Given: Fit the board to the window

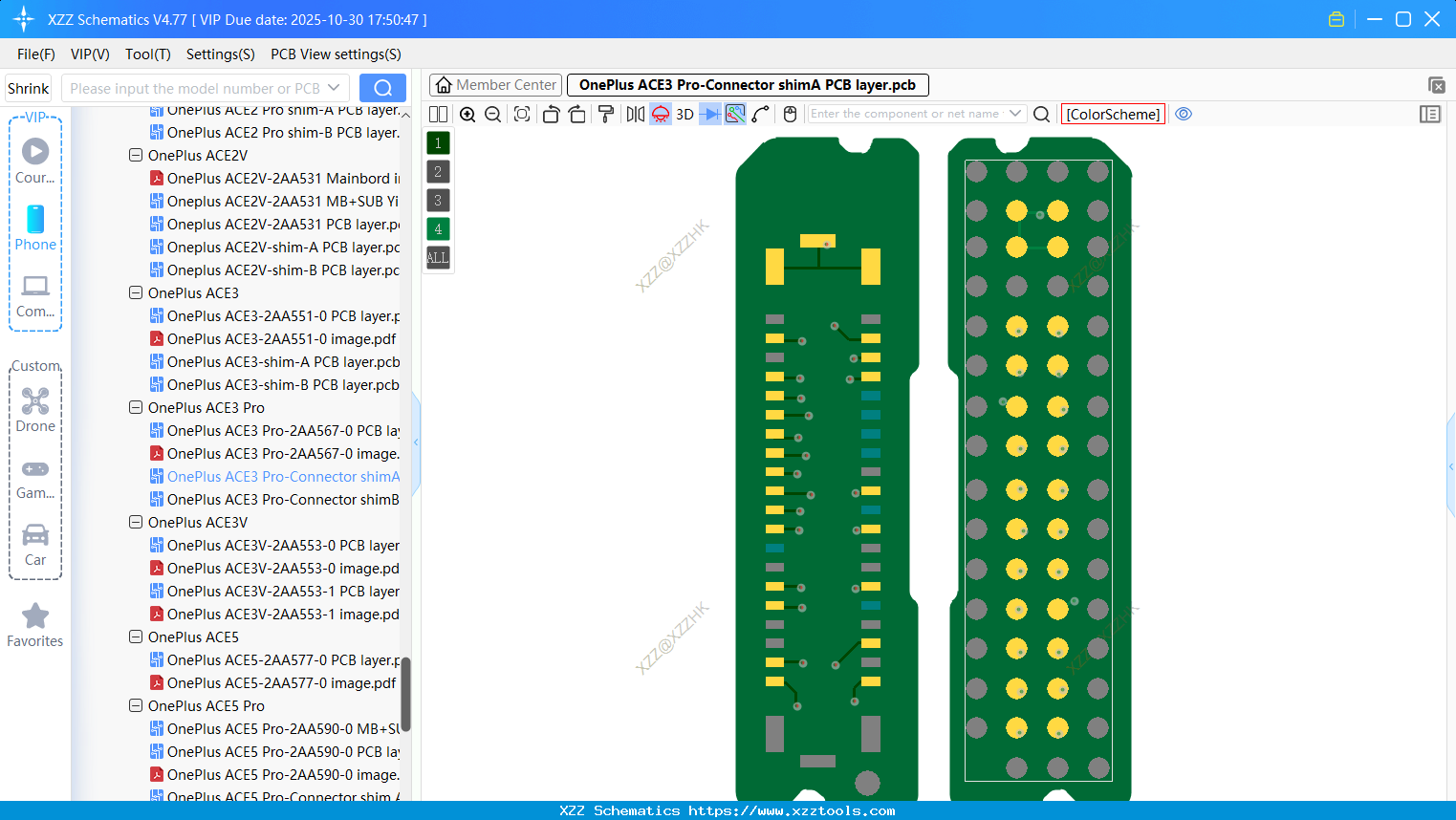Looking at the screenshot, I should 522,115.
